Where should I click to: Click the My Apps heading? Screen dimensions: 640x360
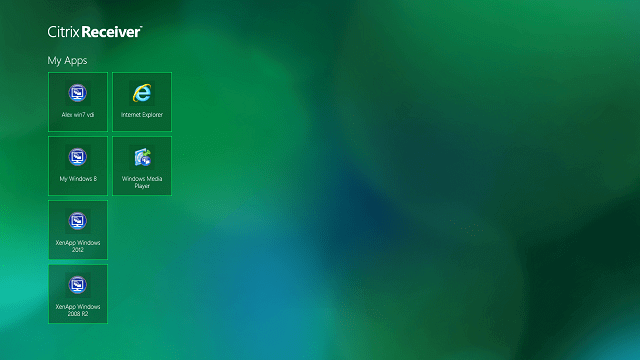[67, 61]
